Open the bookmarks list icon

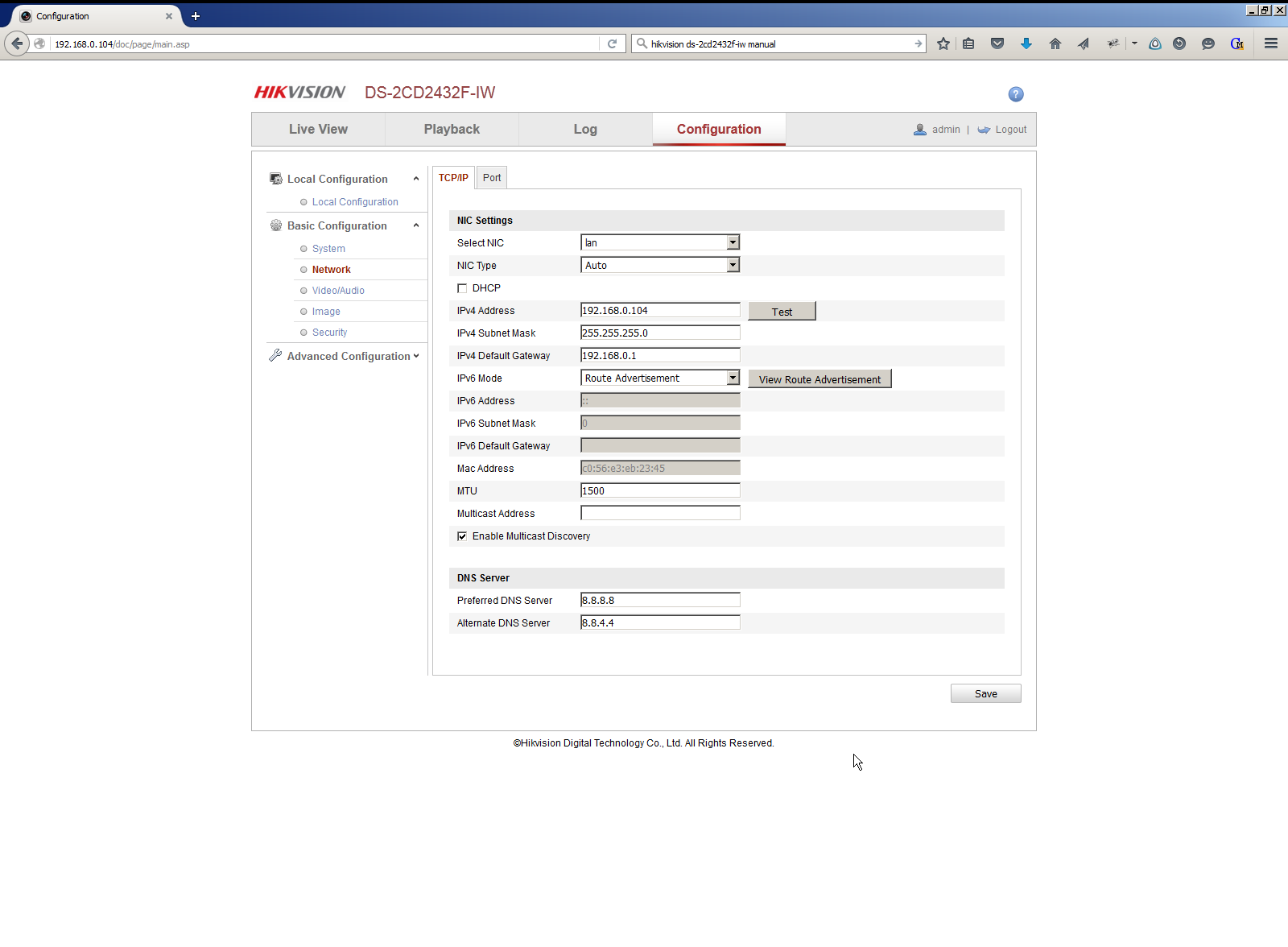click(968, 43)
